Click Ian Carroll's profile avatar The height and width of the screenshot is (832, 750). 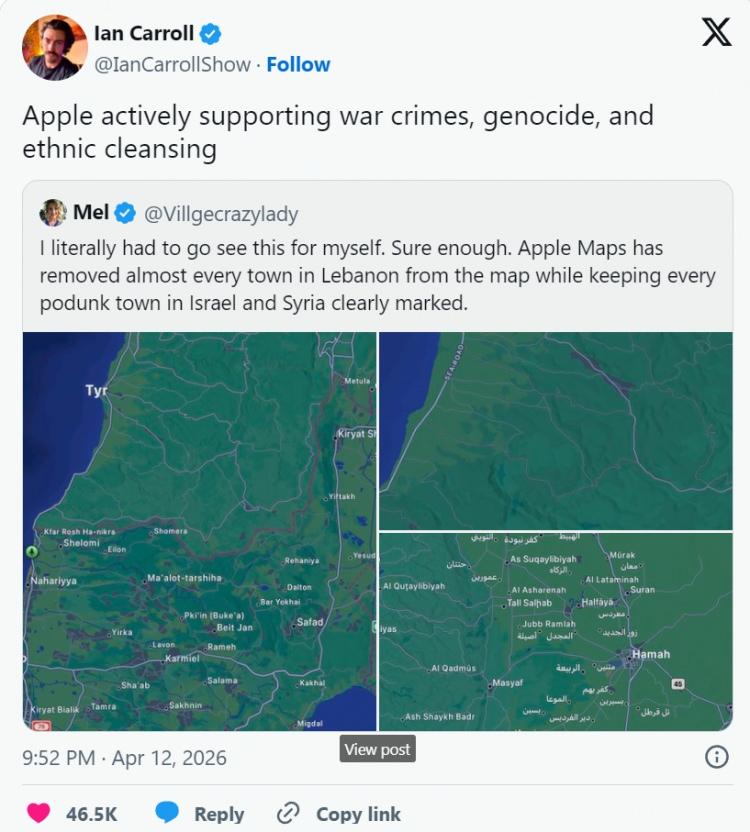pos(55,47)
